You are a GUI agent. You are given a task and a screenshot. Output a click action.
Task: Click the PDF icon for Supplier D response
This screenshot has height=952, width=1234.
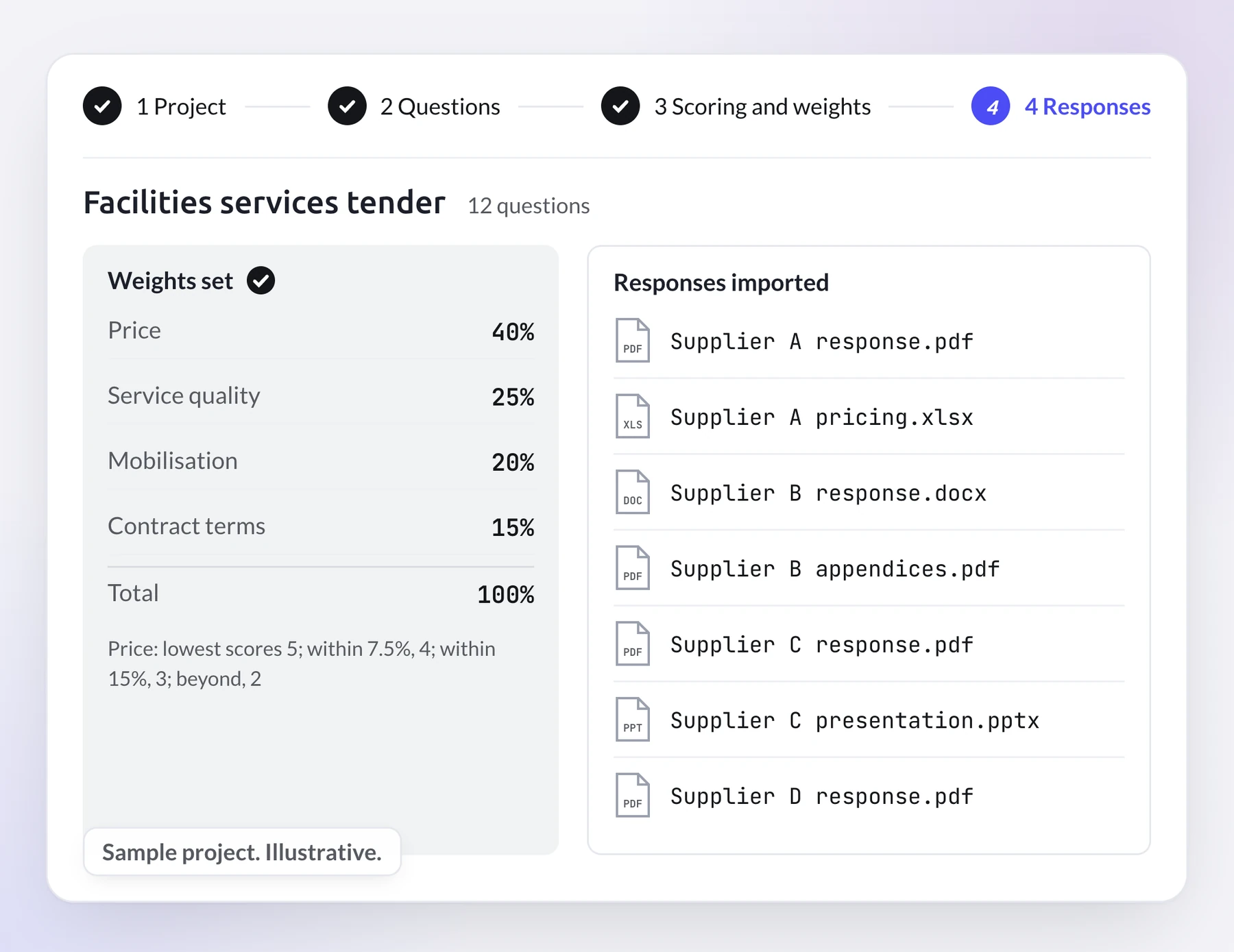pos(632,796)
